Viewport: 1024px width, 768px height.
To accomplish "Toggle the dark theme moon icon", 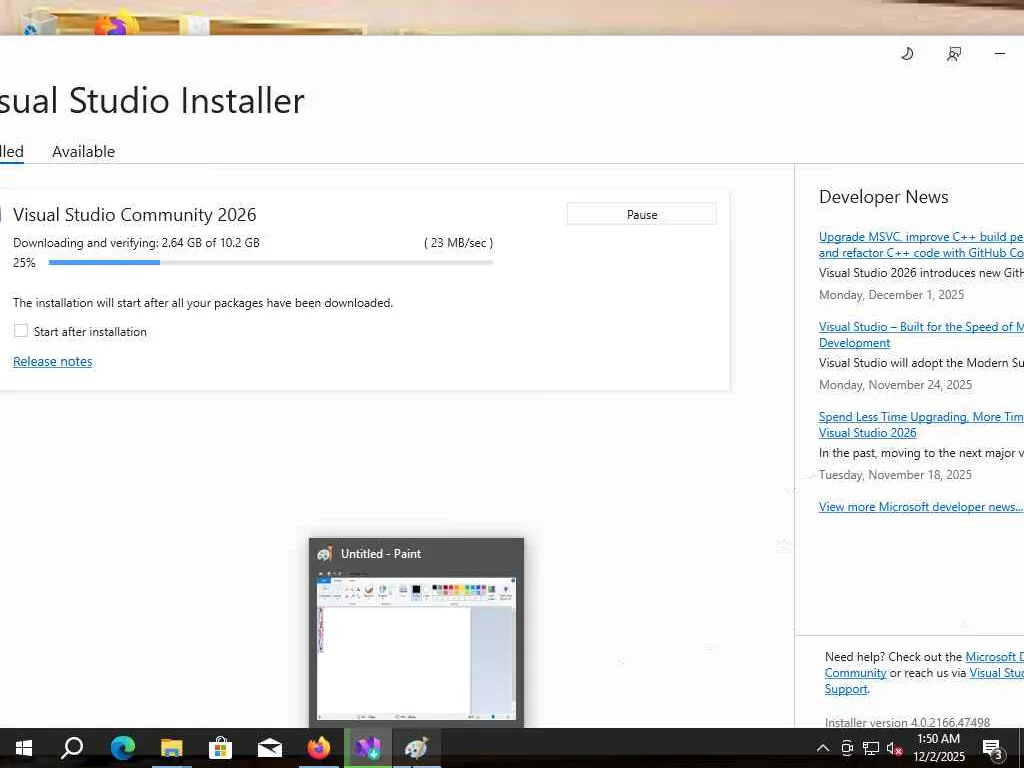I will 907,54.
